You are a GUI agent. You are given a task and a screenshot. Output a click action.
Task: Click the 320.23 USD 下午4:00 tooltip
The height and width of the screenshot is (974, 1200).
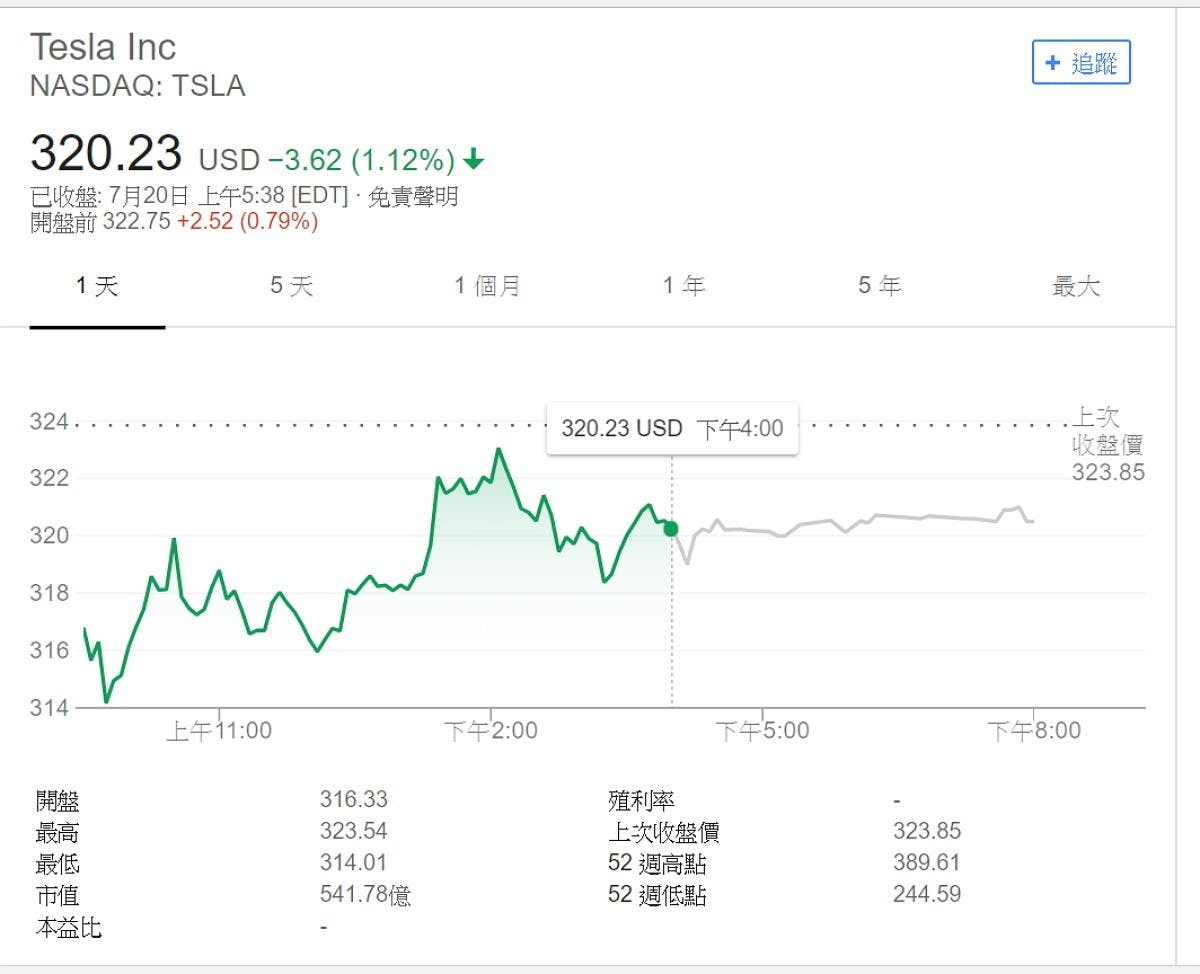(672, 429)
